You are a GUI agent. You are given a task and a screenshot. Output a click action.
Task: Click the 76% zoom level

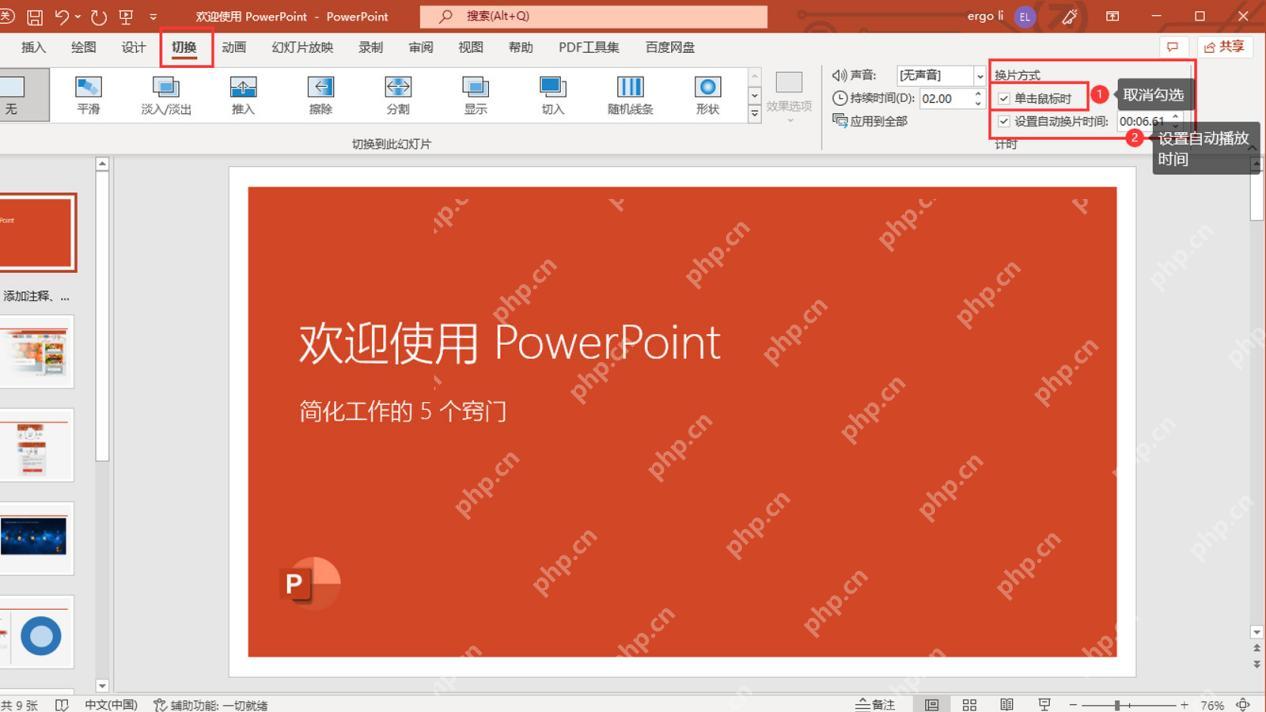pyautogui.click(x=1212, y=705)
